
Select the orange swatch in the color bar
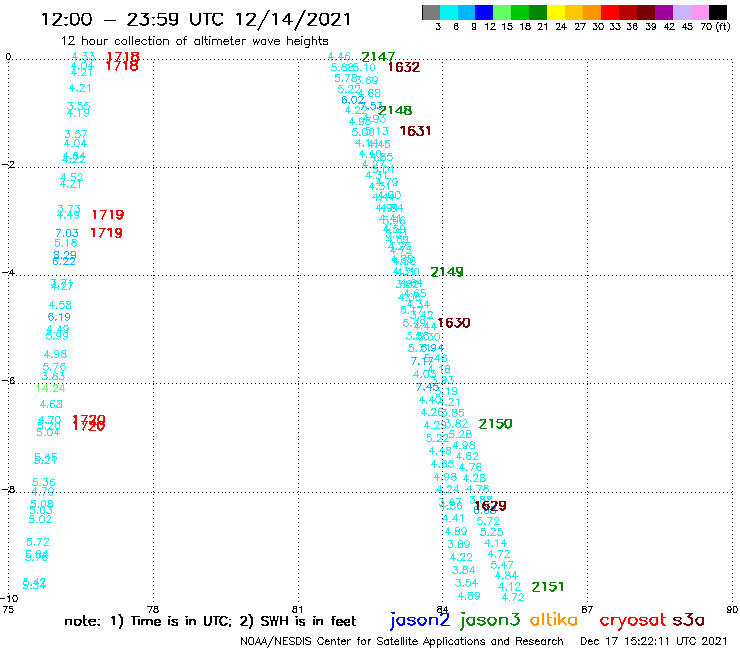592,13
